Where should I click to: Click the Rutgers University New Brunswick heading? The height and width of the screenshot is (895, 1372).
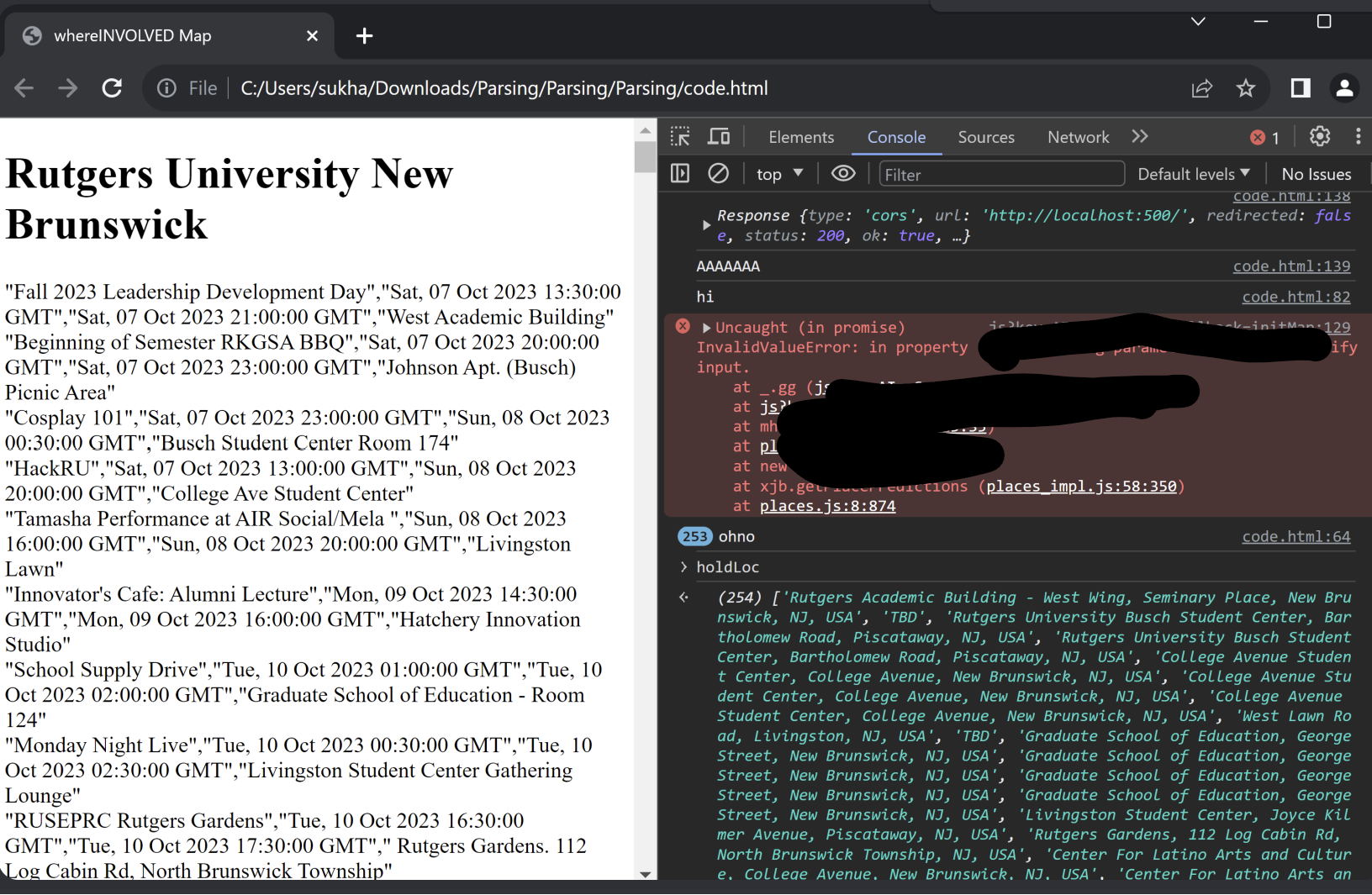pyautogui.click(x=230, y=199)
